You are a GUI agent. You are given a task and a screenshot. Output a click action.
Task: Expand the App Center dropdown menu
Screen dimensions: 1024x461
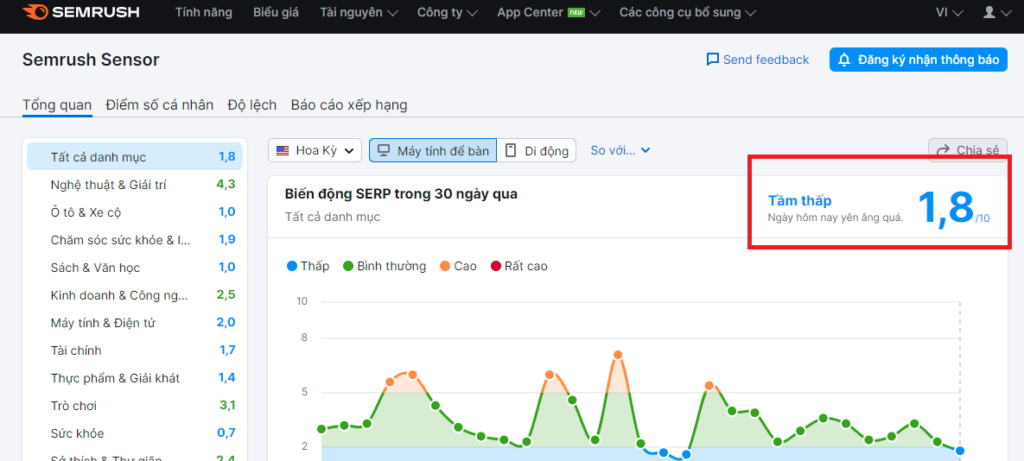[x=549, y=12]
